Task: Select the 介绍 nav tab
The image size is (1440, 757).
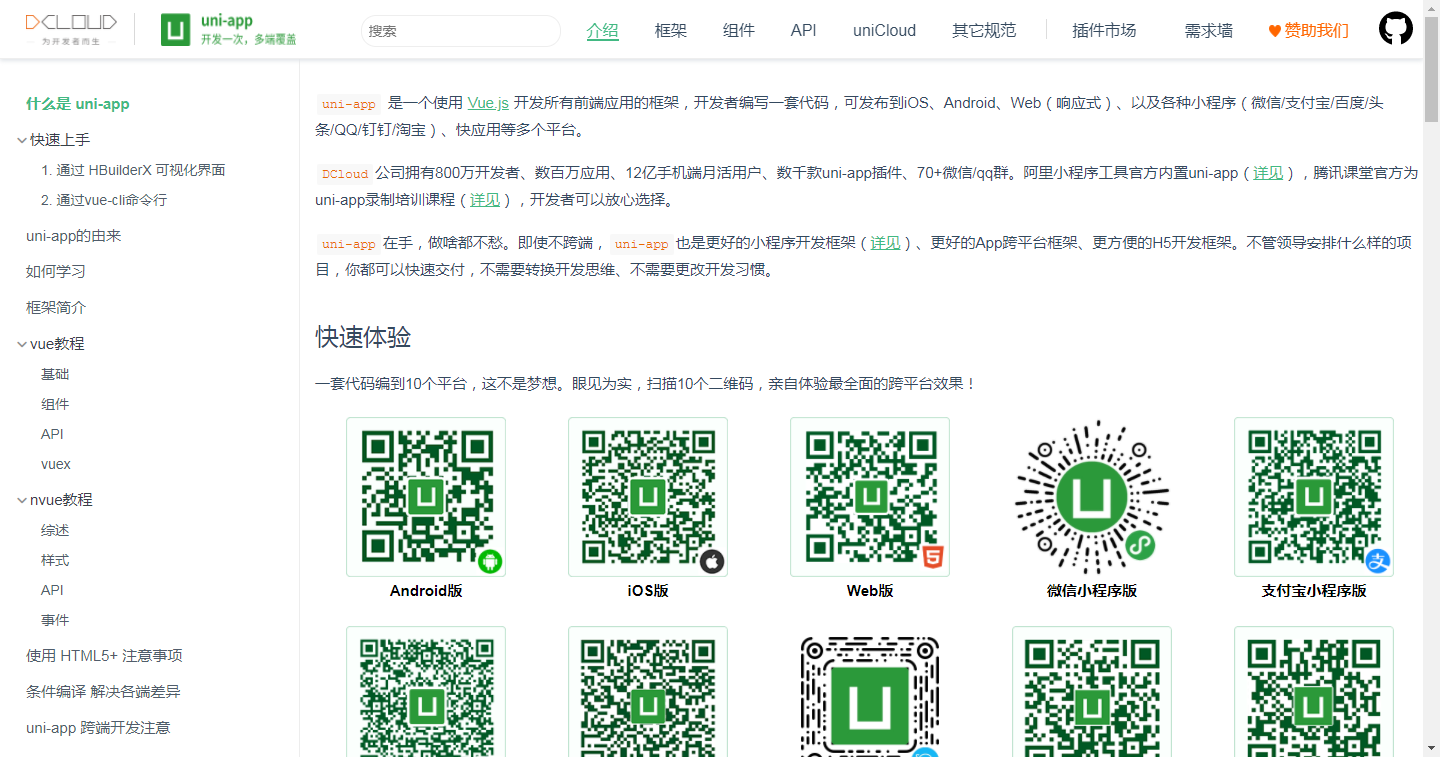Action: point(602,31)
